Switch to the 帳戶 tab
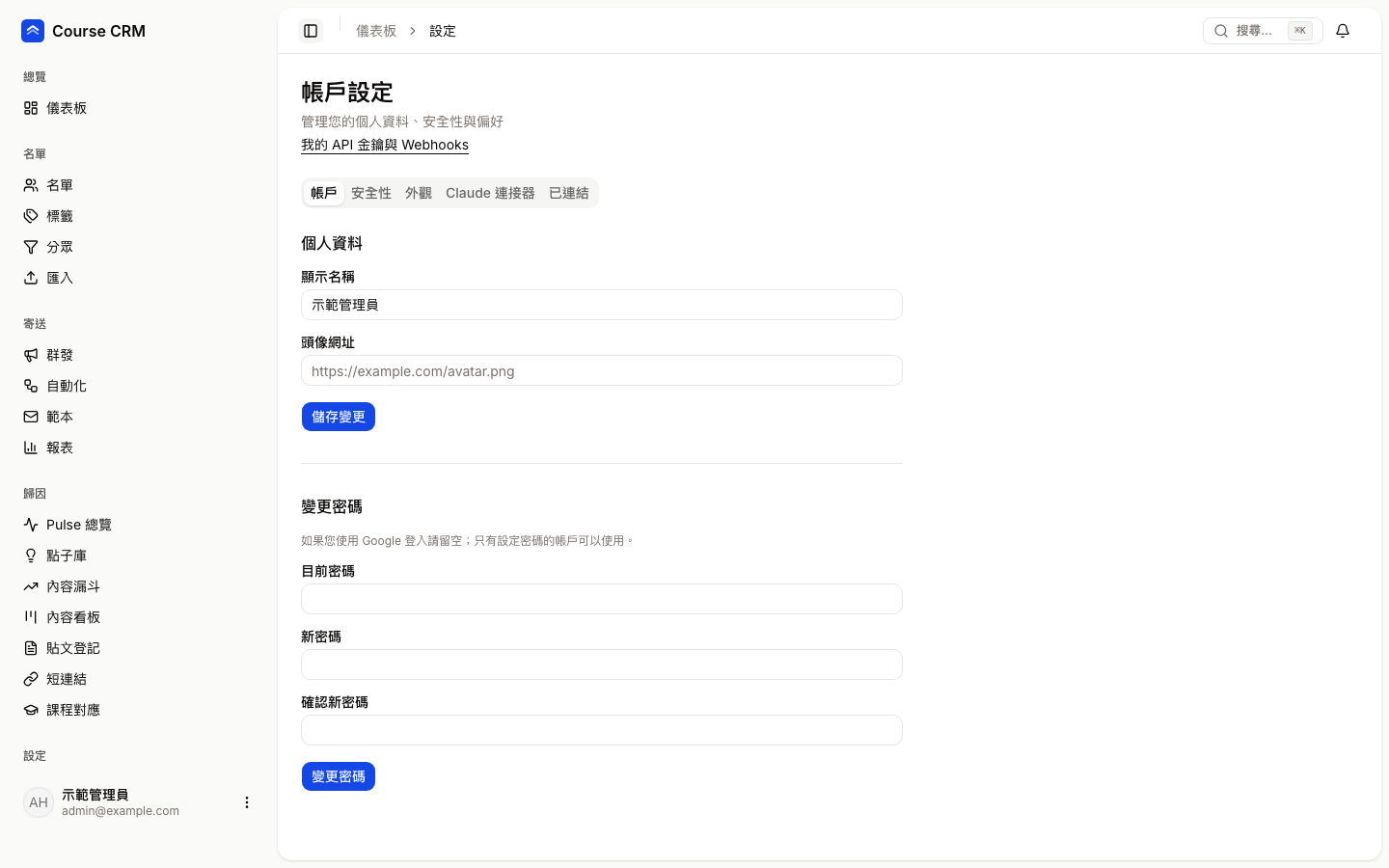1389x868 pixels. point(324,193)
